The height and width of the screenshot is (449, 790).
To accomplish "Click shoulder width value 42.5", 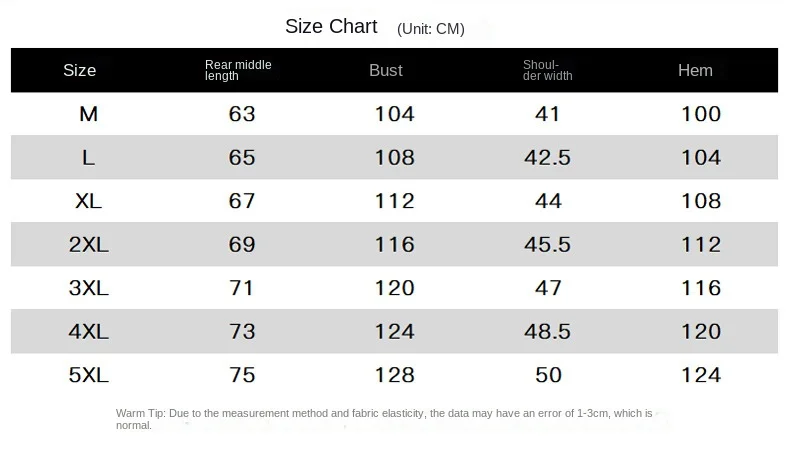I will (547, 157).
